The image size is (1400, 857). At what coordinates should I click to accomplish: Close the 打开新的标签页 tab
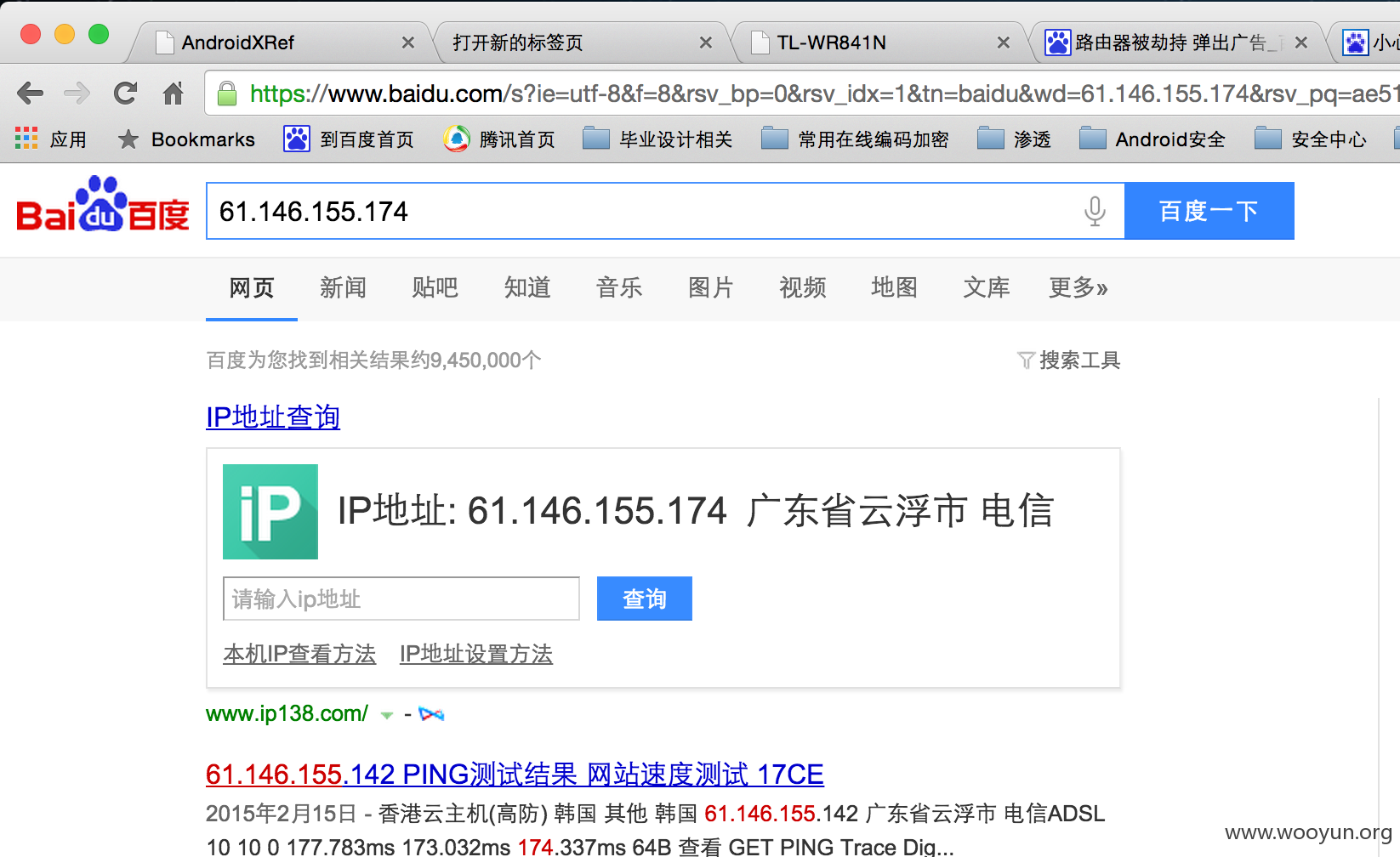click(x=706, y=43)
